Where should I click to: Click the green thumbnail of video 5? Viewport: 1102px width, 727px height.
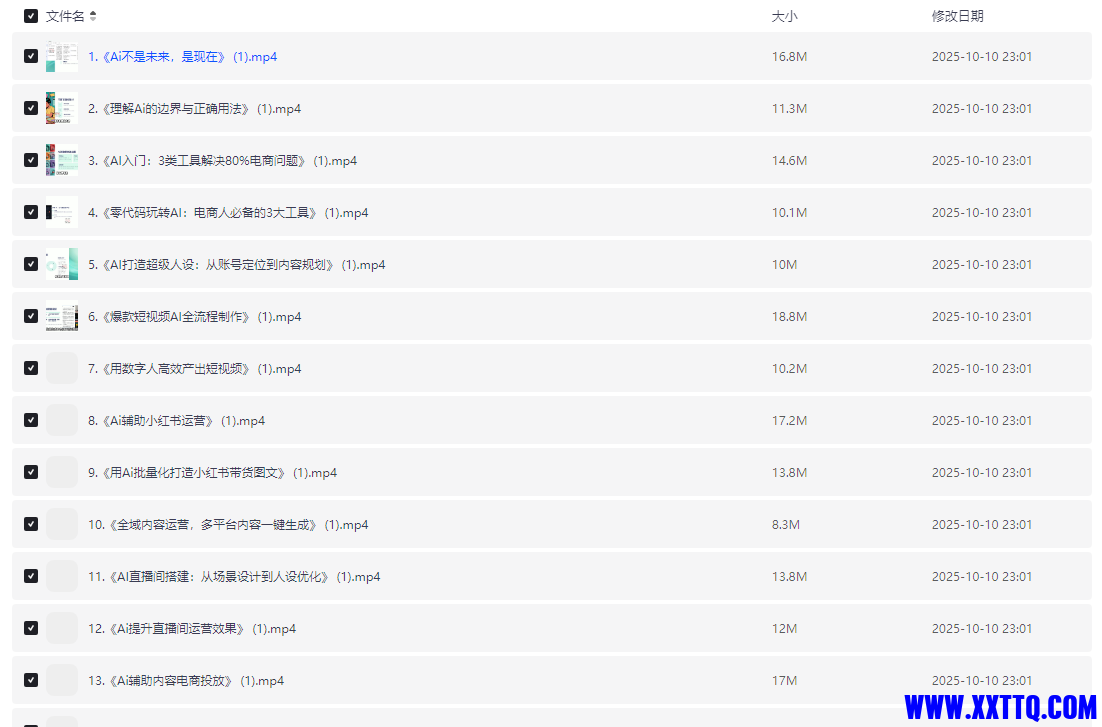(61, 264)
